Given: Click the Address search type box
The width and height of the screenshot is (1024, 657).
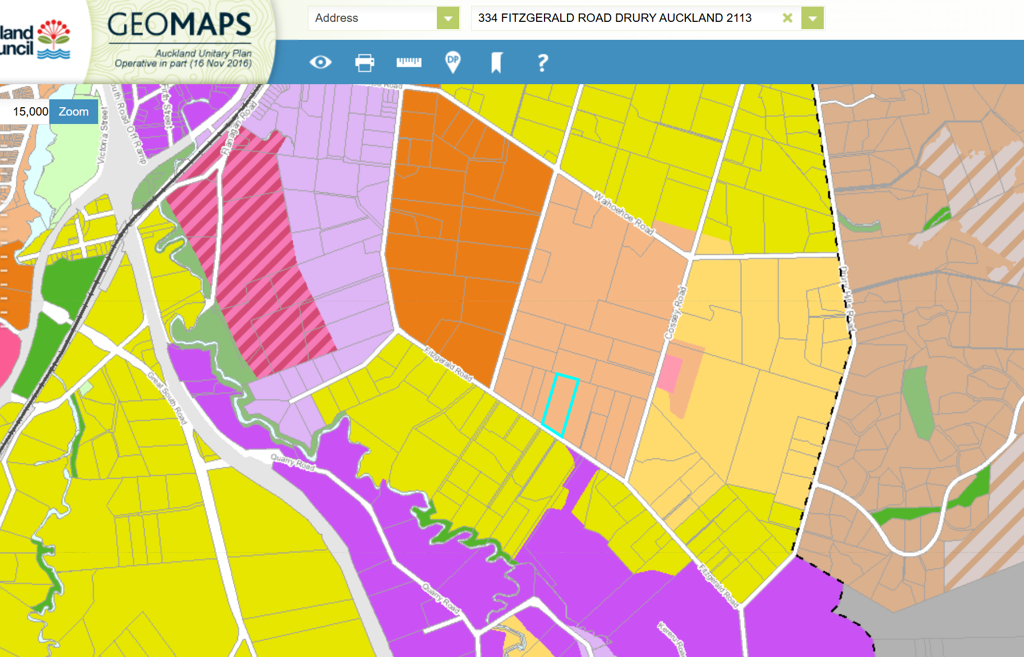Looking at the screenshot, I should 370,18.
